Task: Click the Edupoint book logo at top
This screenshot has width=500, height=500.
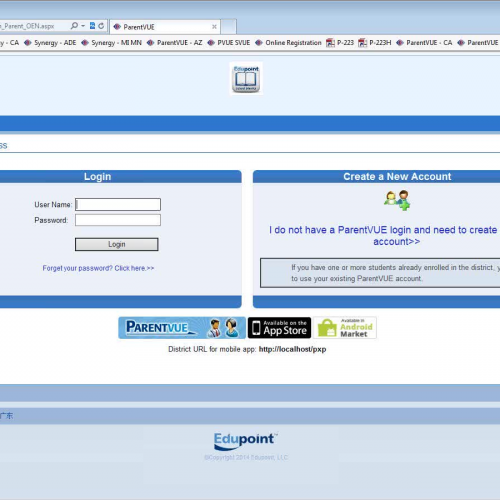Action: (246, 79)
